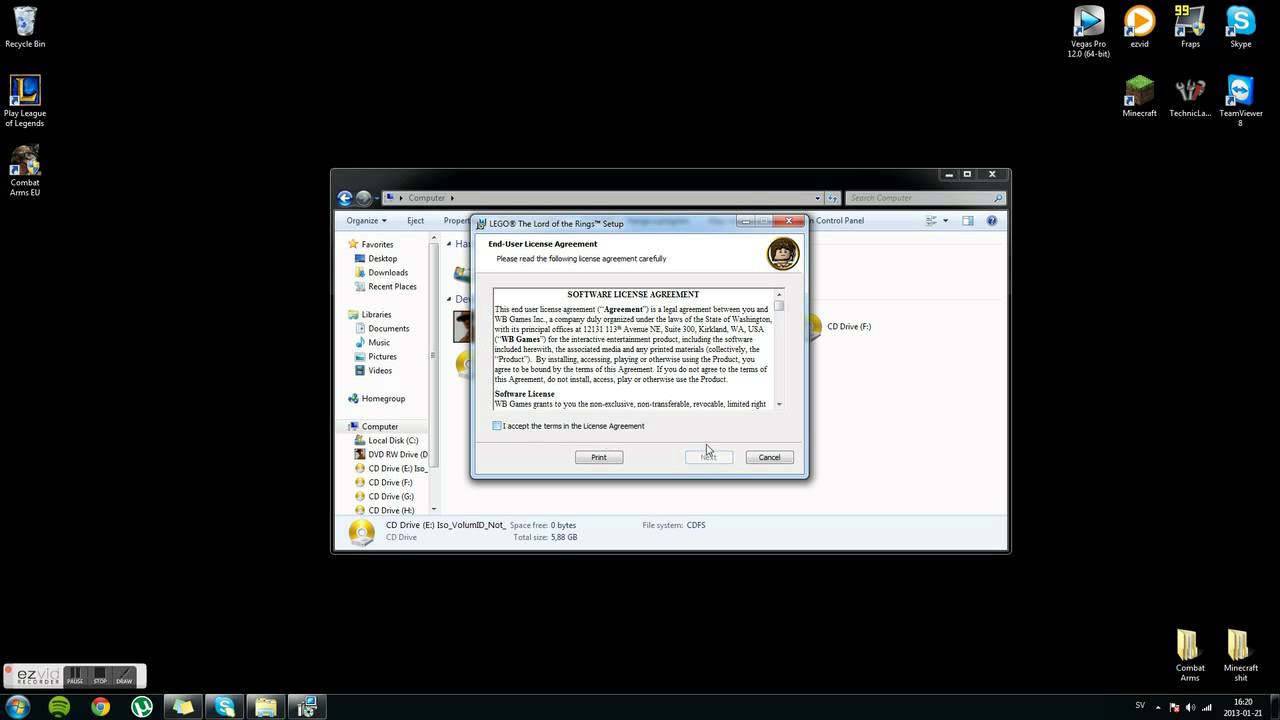Screen dimensions: 1280x720
Task: Open the installer taskbar button
Action: (307, 706)
